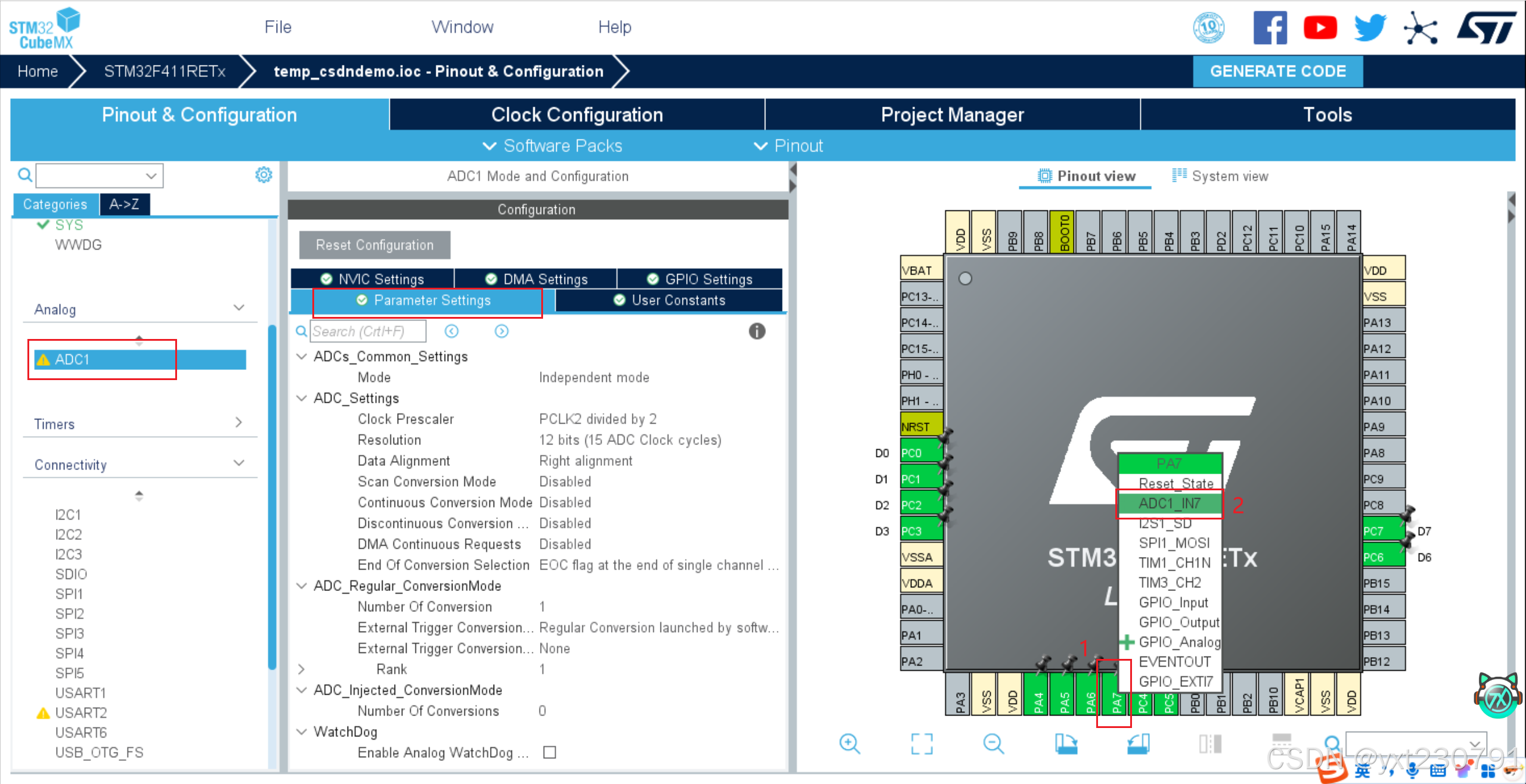This screenshot has height=784, width=1526.
Task: Go to previous search result arrow
Action: [x=452, y=331]
